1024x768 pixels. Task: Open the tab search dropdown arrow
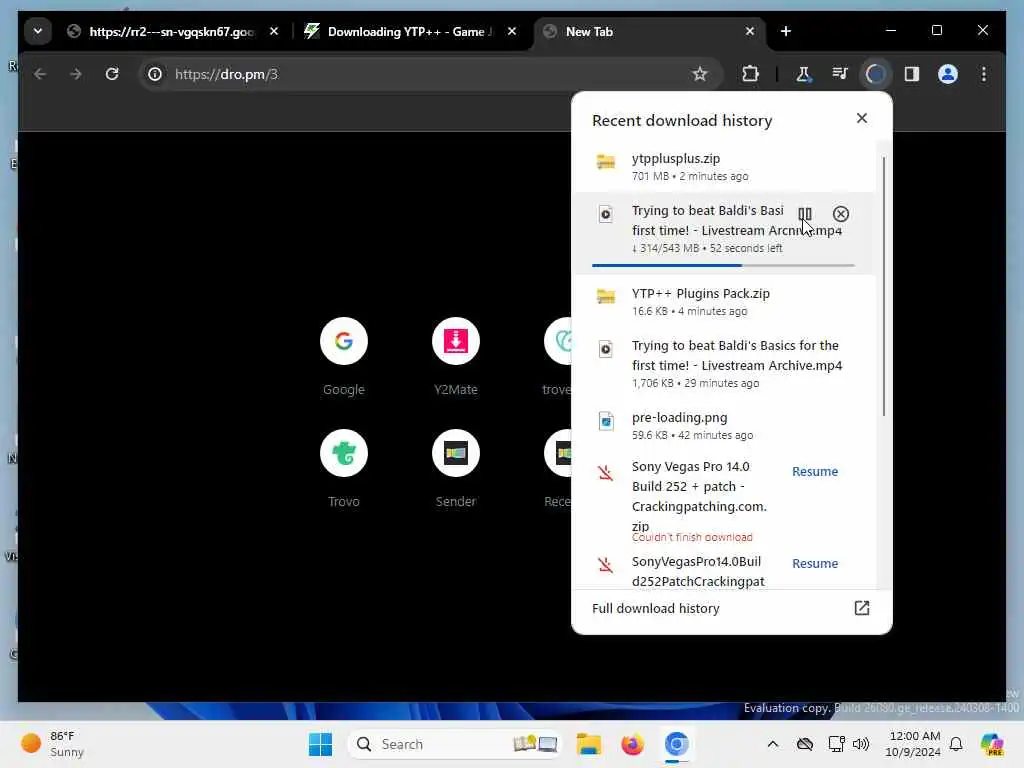tap(38, 31)
